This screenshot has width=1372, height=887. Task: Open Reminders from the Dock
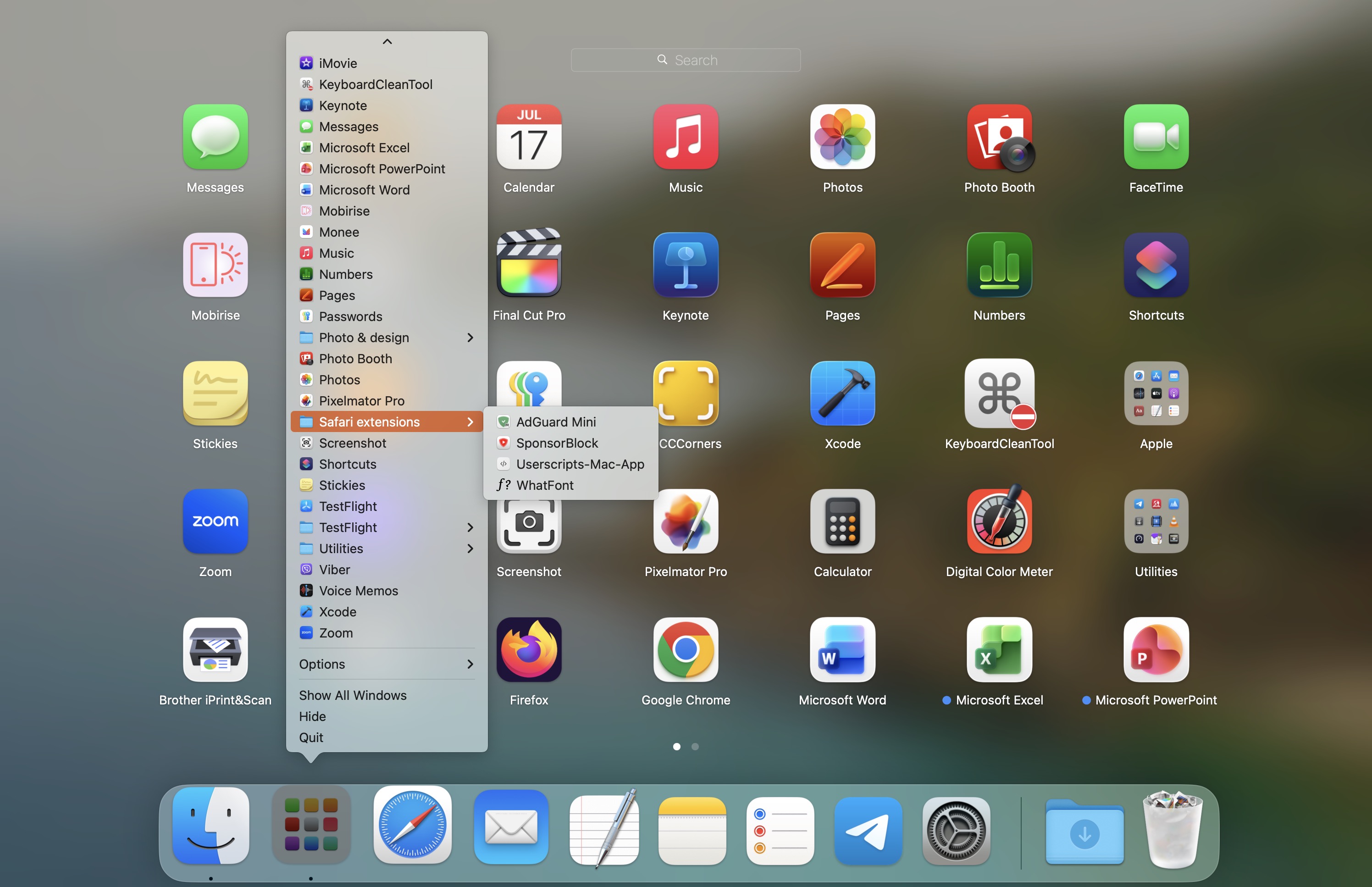tap(780, 831)
